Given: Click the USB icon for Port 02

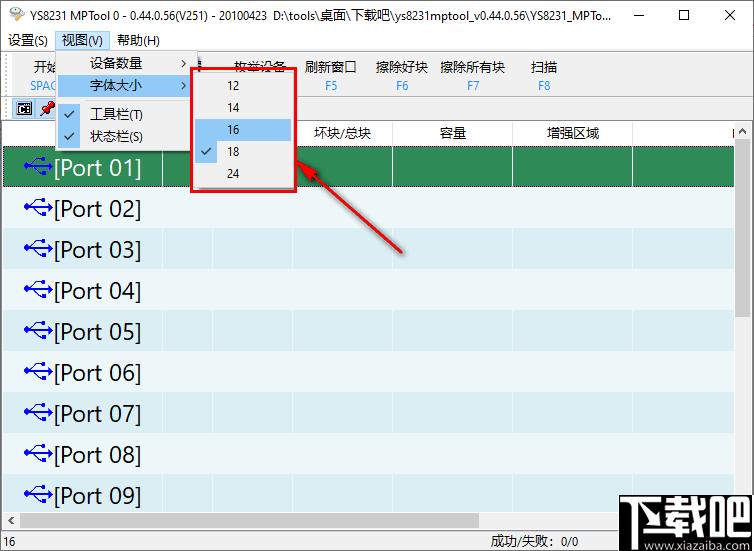Looking at the screenshot, I should (x=38, y=207).
